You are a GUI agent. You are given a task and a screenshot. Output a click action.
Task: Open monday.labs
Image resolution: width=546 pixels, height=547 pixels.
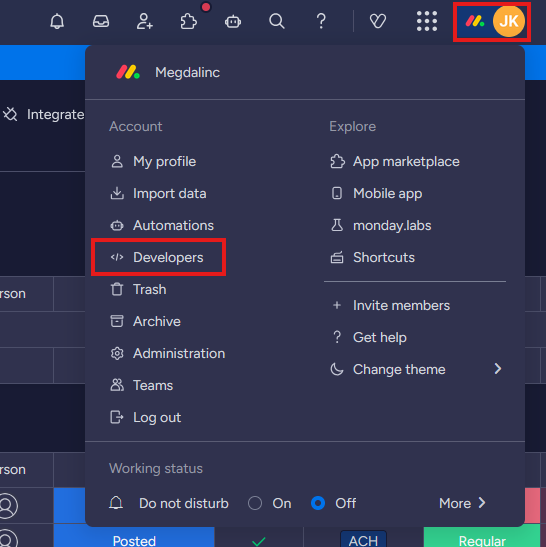381,226
